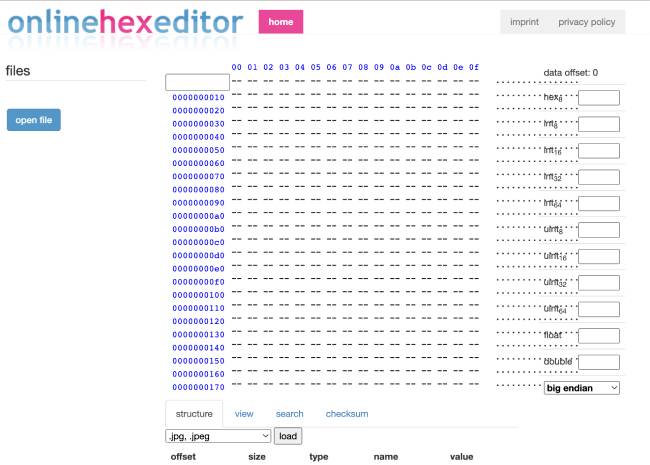The width and height of the screenshot is (650, 465).
Task: Click column header 0a
Action: (395, 67)
